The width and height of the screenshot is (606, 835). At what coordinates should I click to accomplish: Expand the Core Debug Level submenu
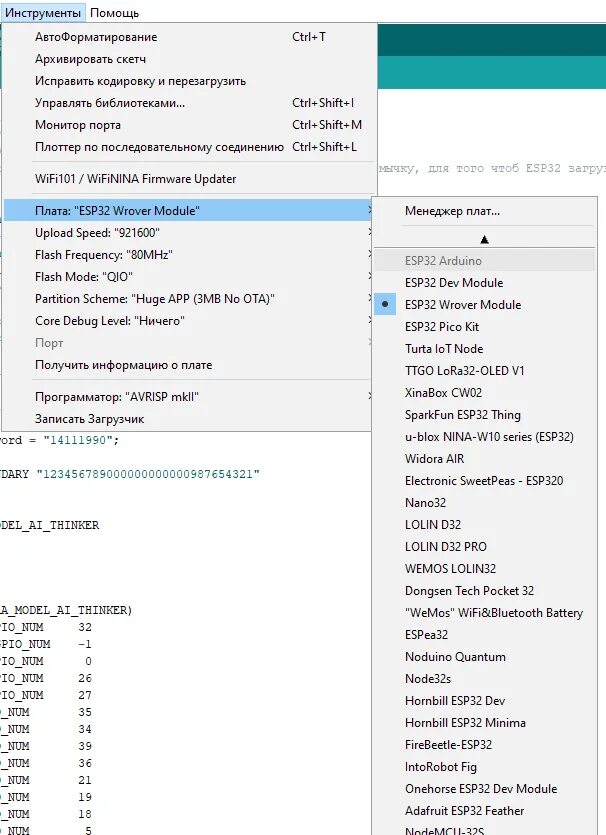click(187, 321)
